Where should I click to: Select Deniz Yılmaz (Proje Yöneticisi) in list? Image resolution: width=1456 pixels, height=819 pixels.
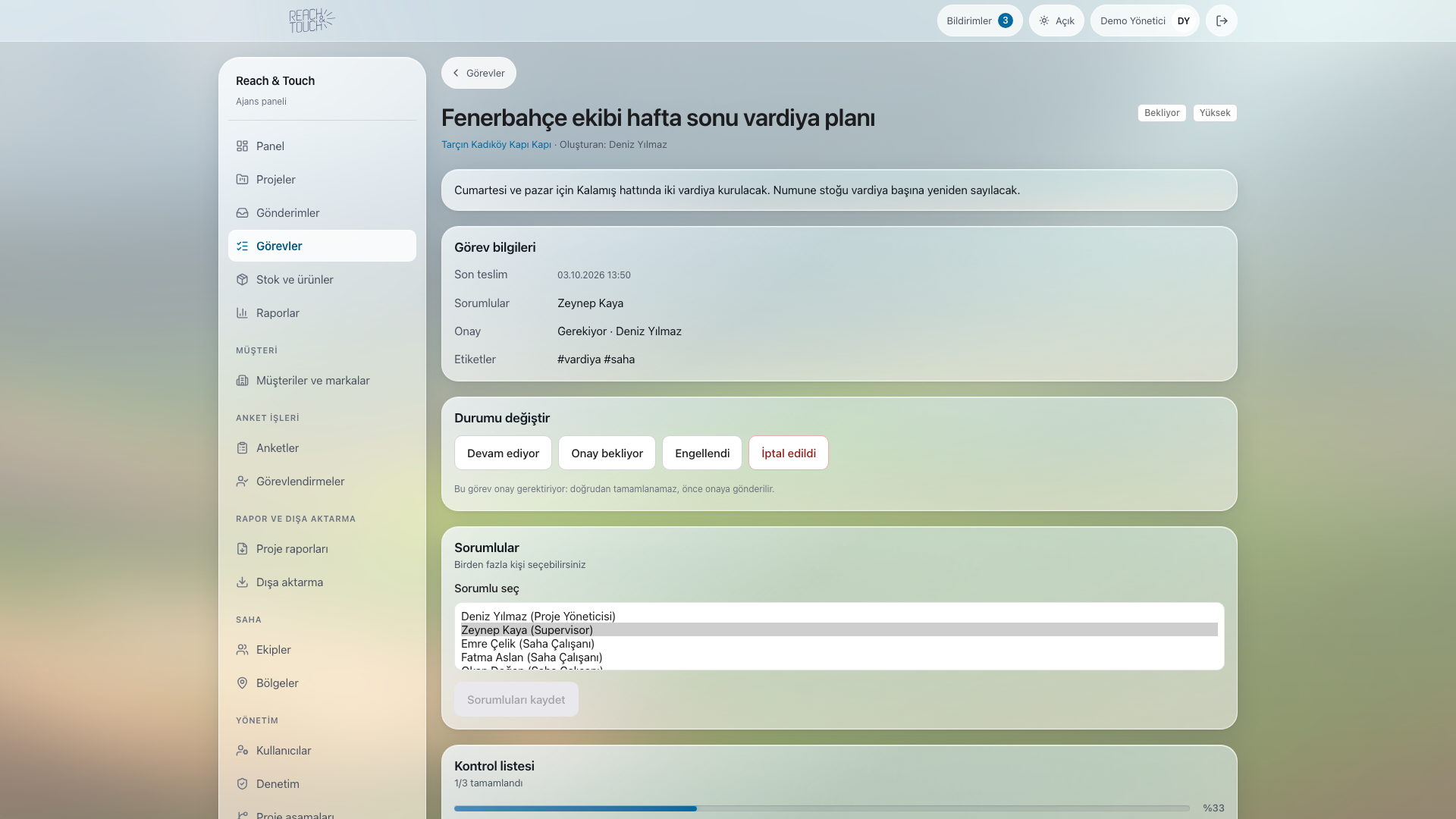pos(839,616)
